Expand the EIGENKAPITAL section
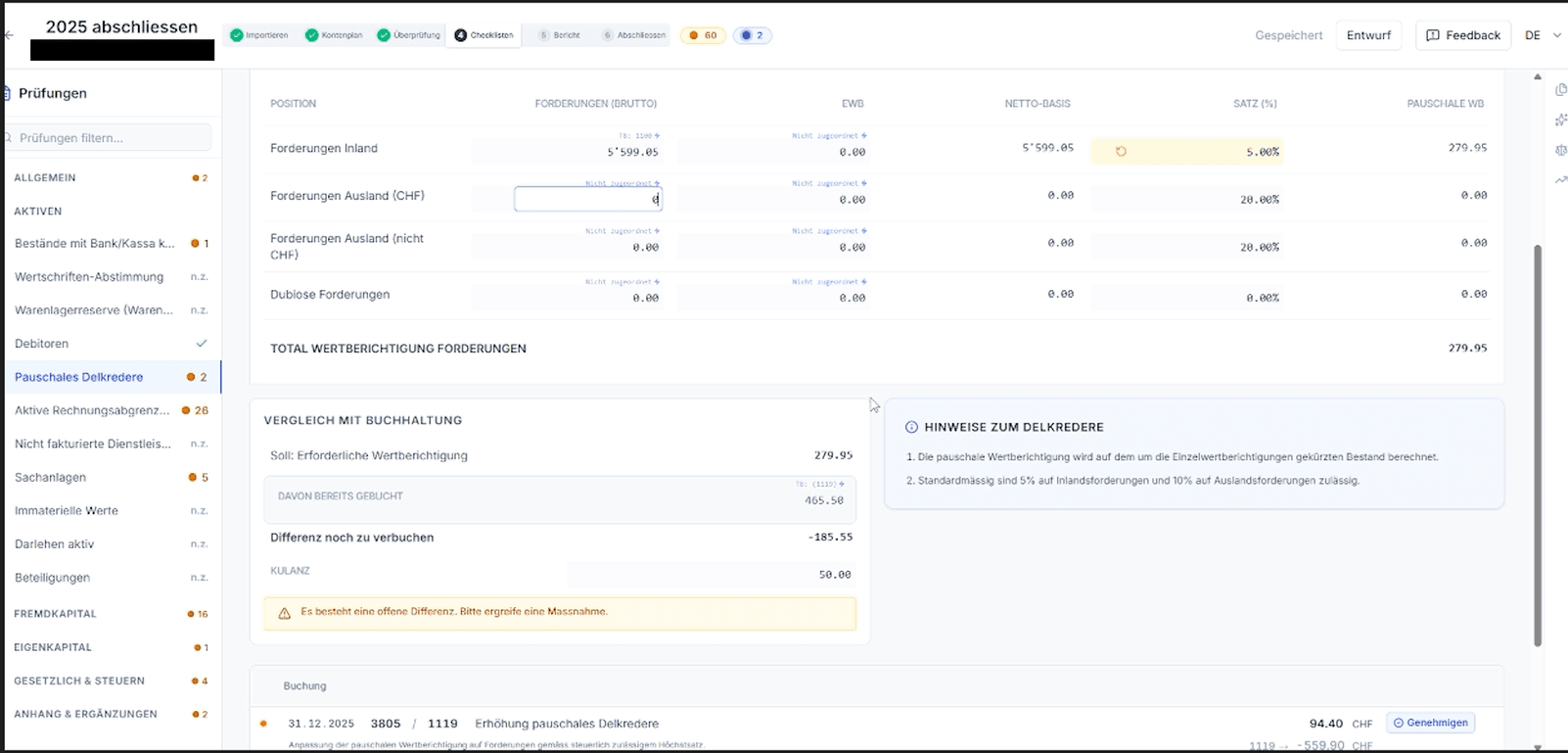The image size is (1568, 753). pos(111,647)
